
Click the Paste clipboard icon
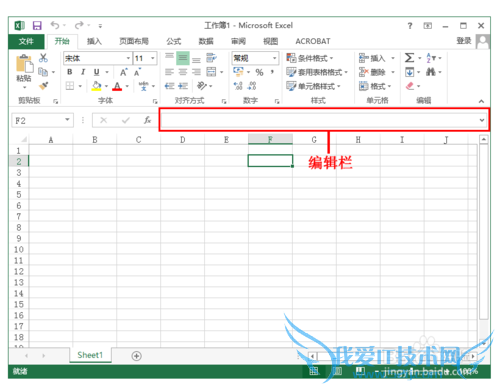(x=24, y=63)
